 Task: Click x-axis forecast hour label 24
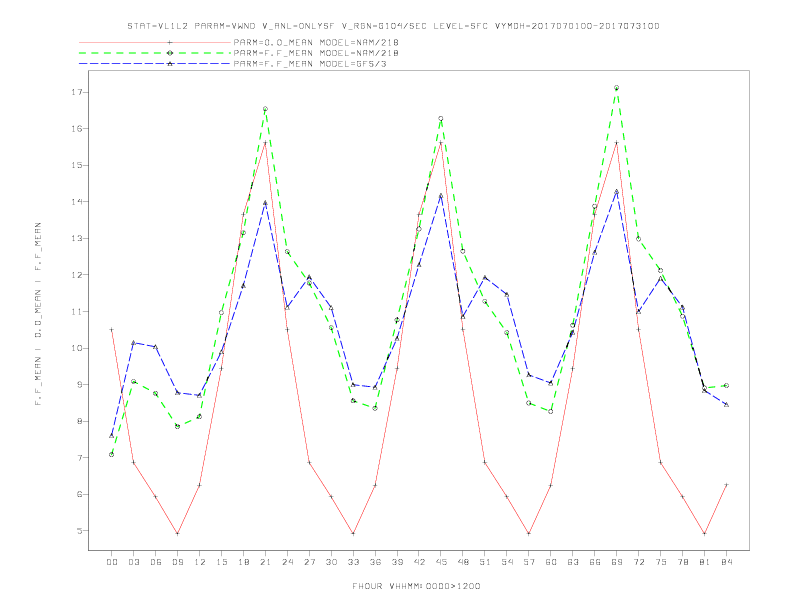[287, 562]
